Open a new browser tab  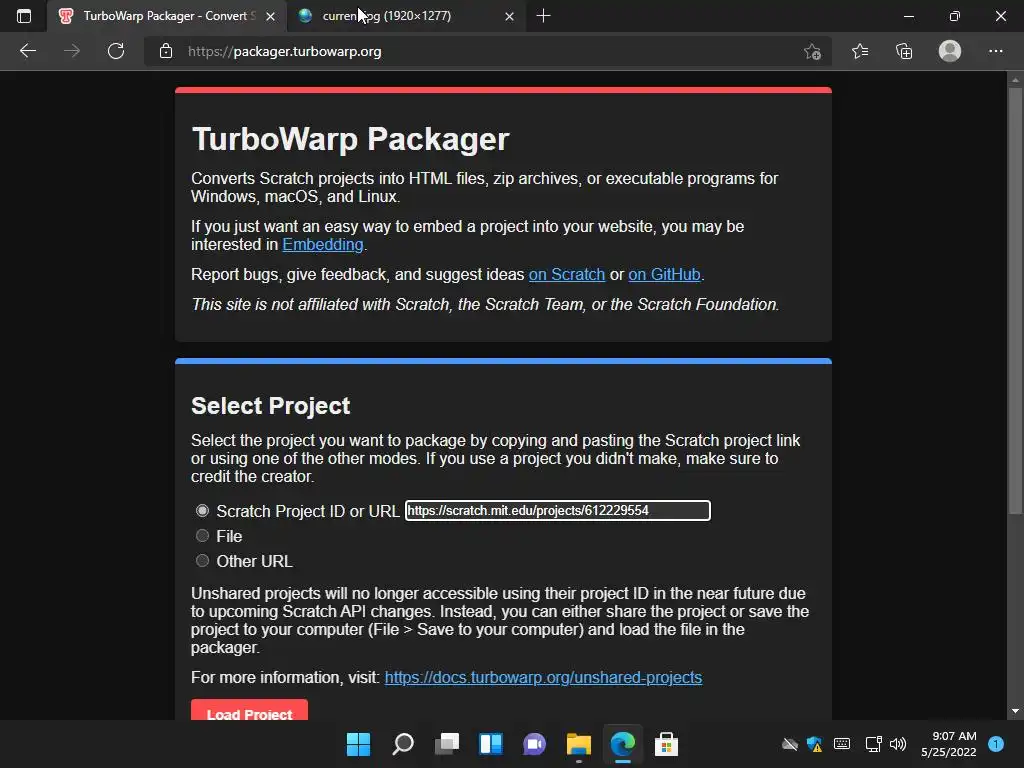pos(543,16)
